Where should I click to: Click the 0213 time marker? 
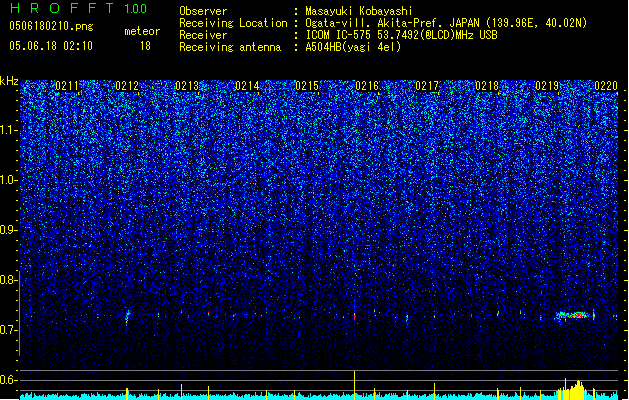(187, 86)
